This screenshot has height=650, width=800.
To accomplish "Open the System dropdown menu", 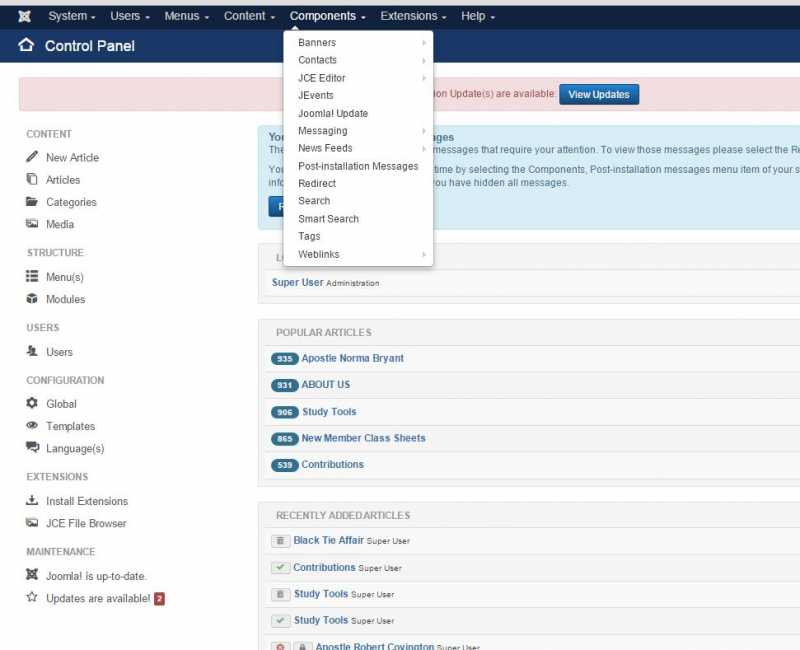I will click(71, 16).
